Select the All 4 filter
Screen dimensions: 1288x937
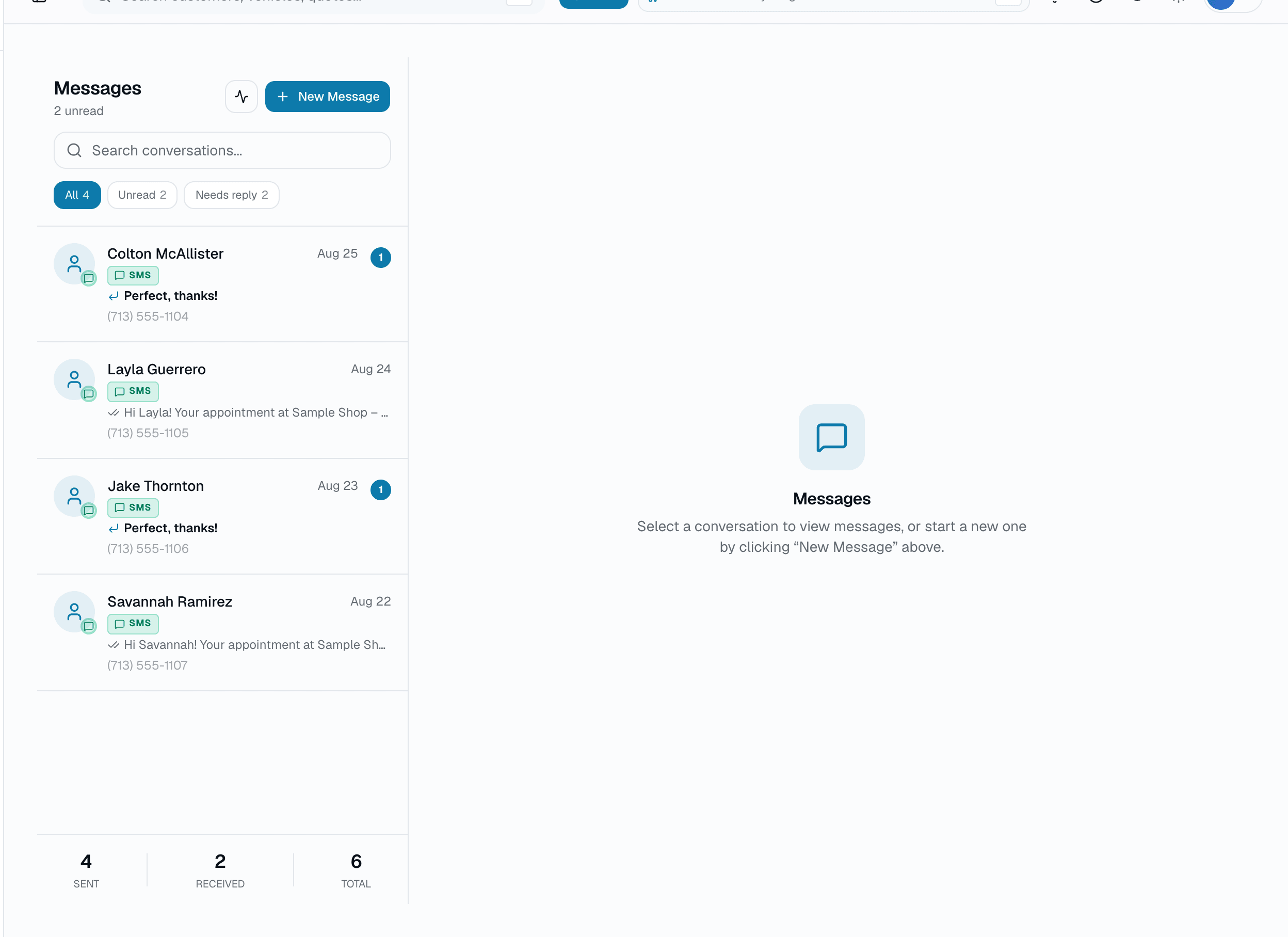tap(77, 195)
